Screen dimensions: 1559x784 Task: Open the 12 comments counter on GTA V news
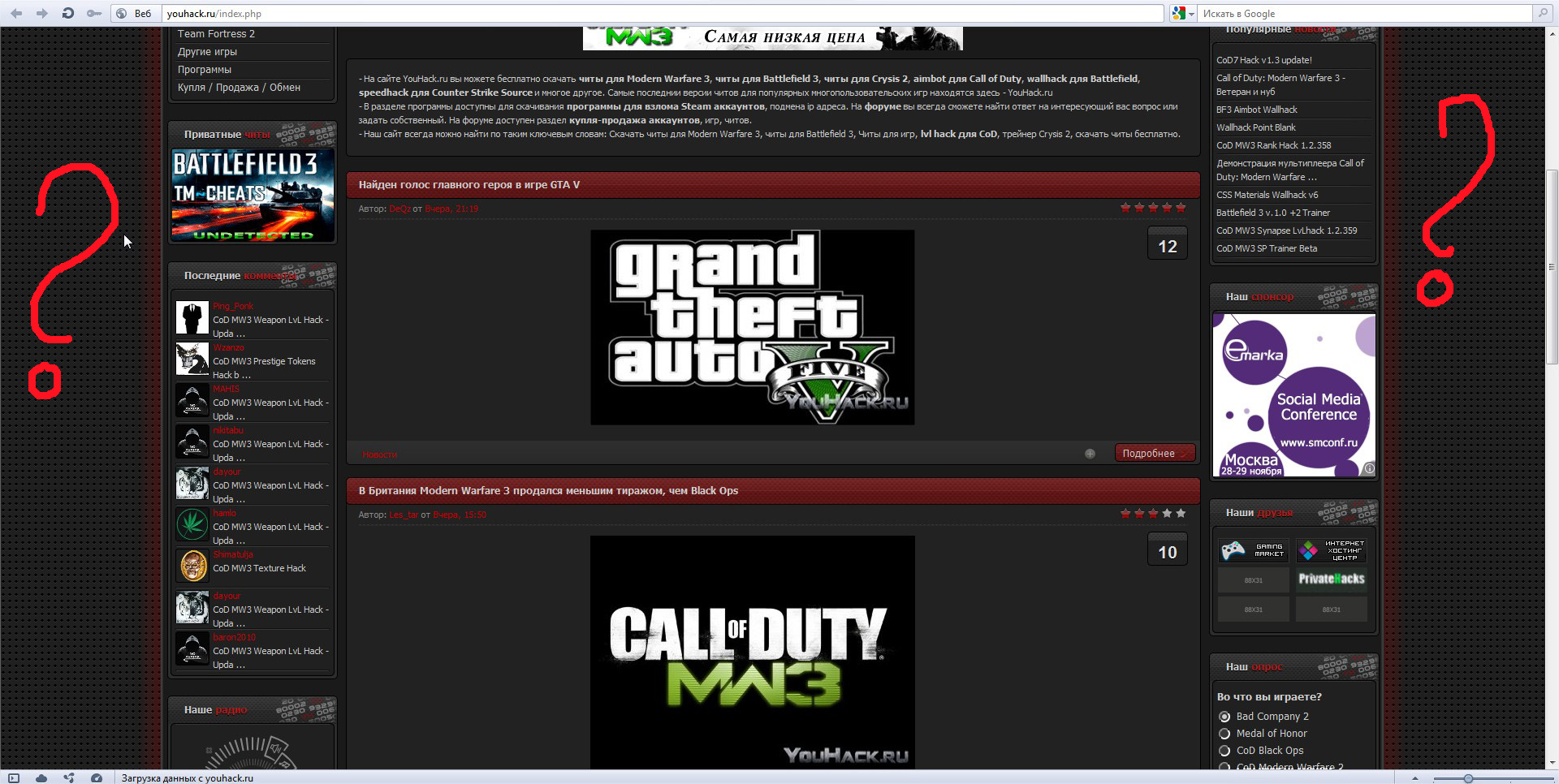[1167, 245]
